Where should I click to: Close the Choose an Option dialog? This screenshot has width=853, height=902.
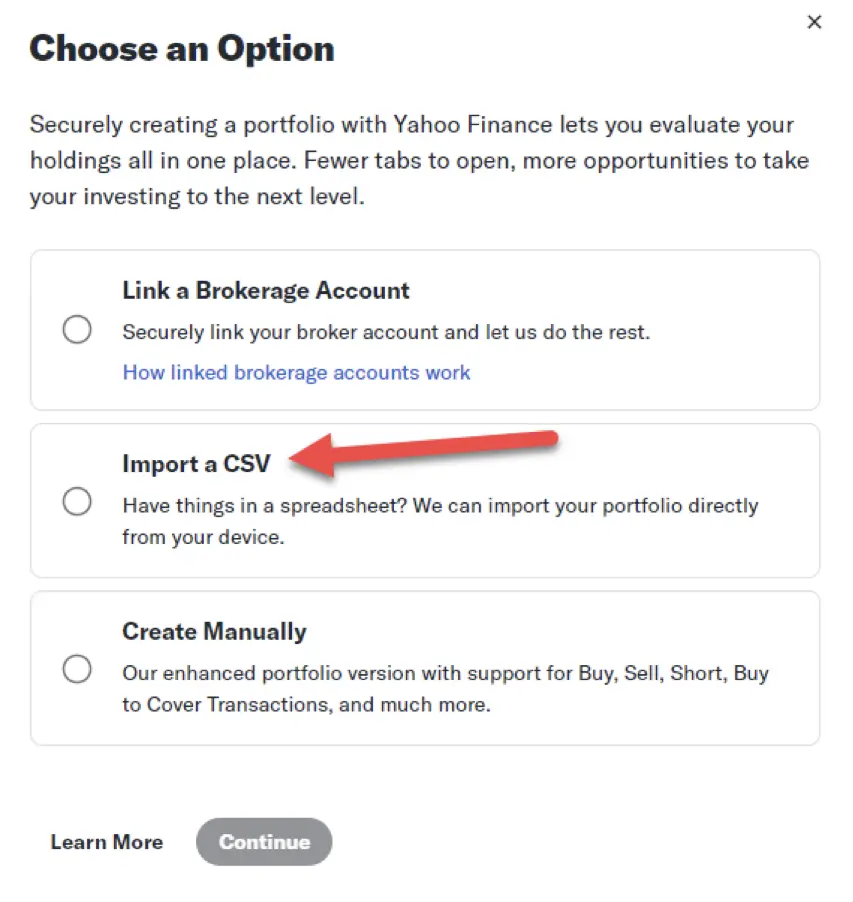[814, 22]
